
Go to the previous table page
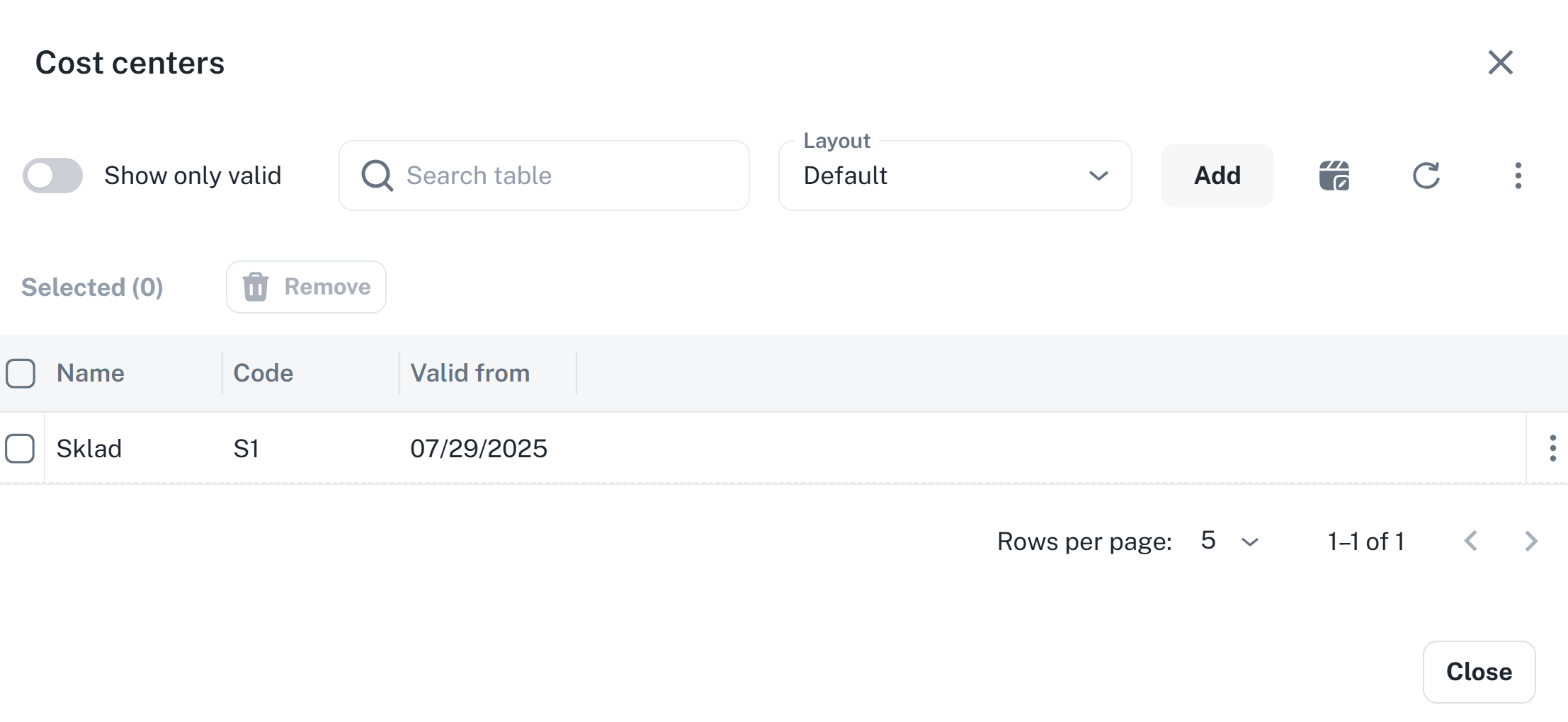[x=1471, y=541]
